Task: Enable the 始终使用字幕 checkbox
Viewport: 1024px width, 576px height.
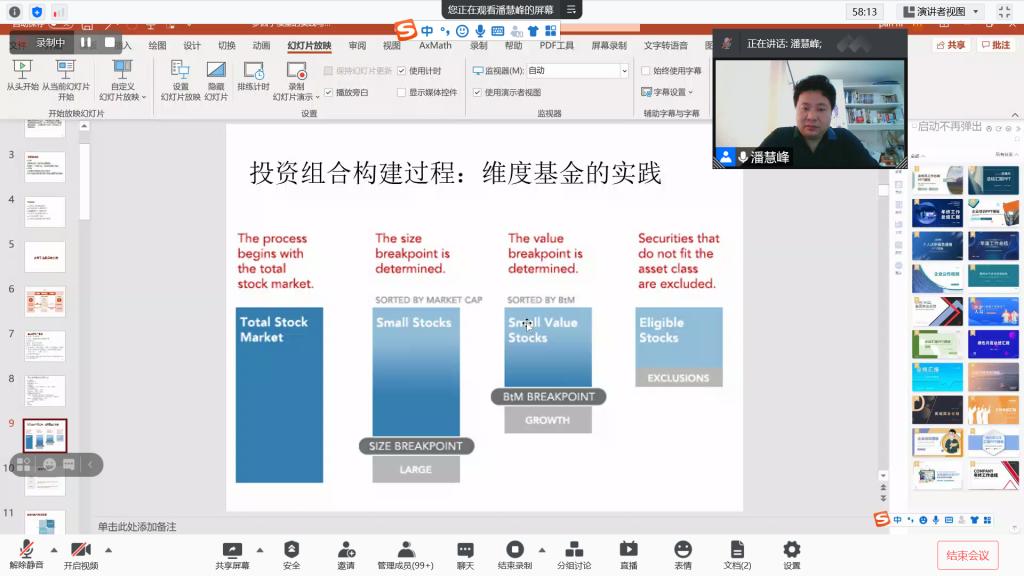Action: (x=645, y=71)
